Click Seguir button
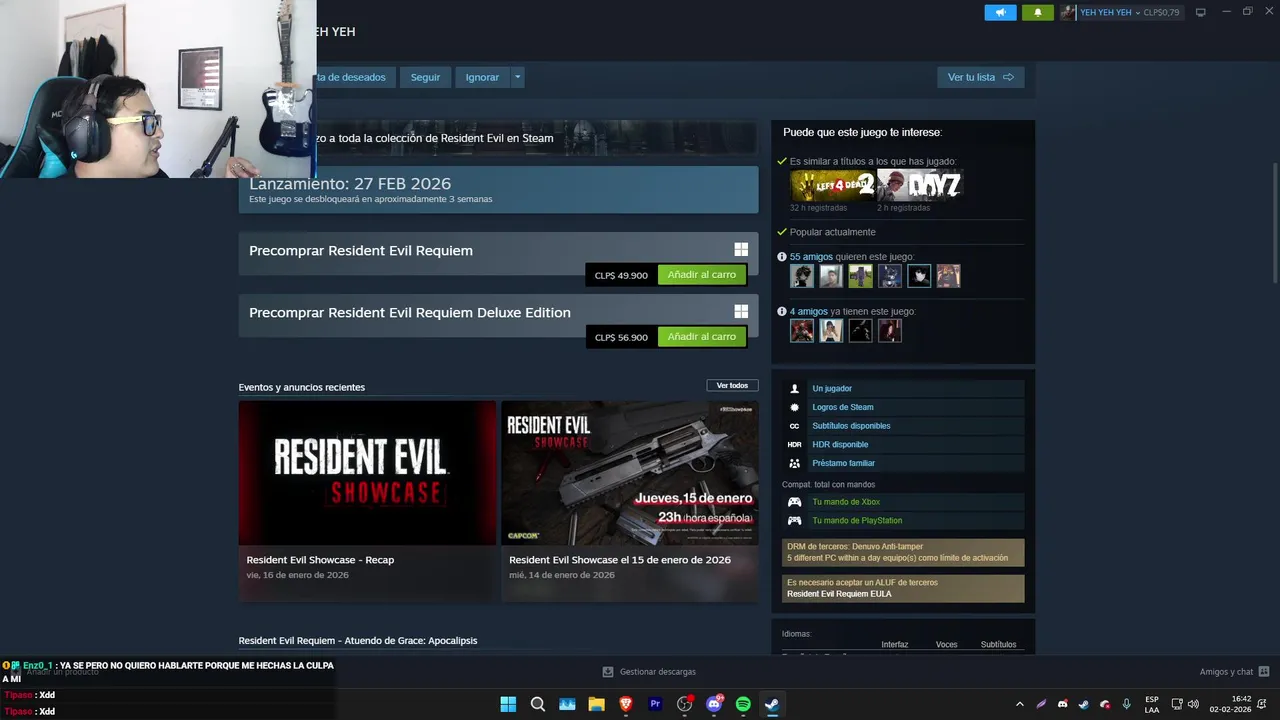Viewport: 1280px width, 720px height. tap(425, 77)
